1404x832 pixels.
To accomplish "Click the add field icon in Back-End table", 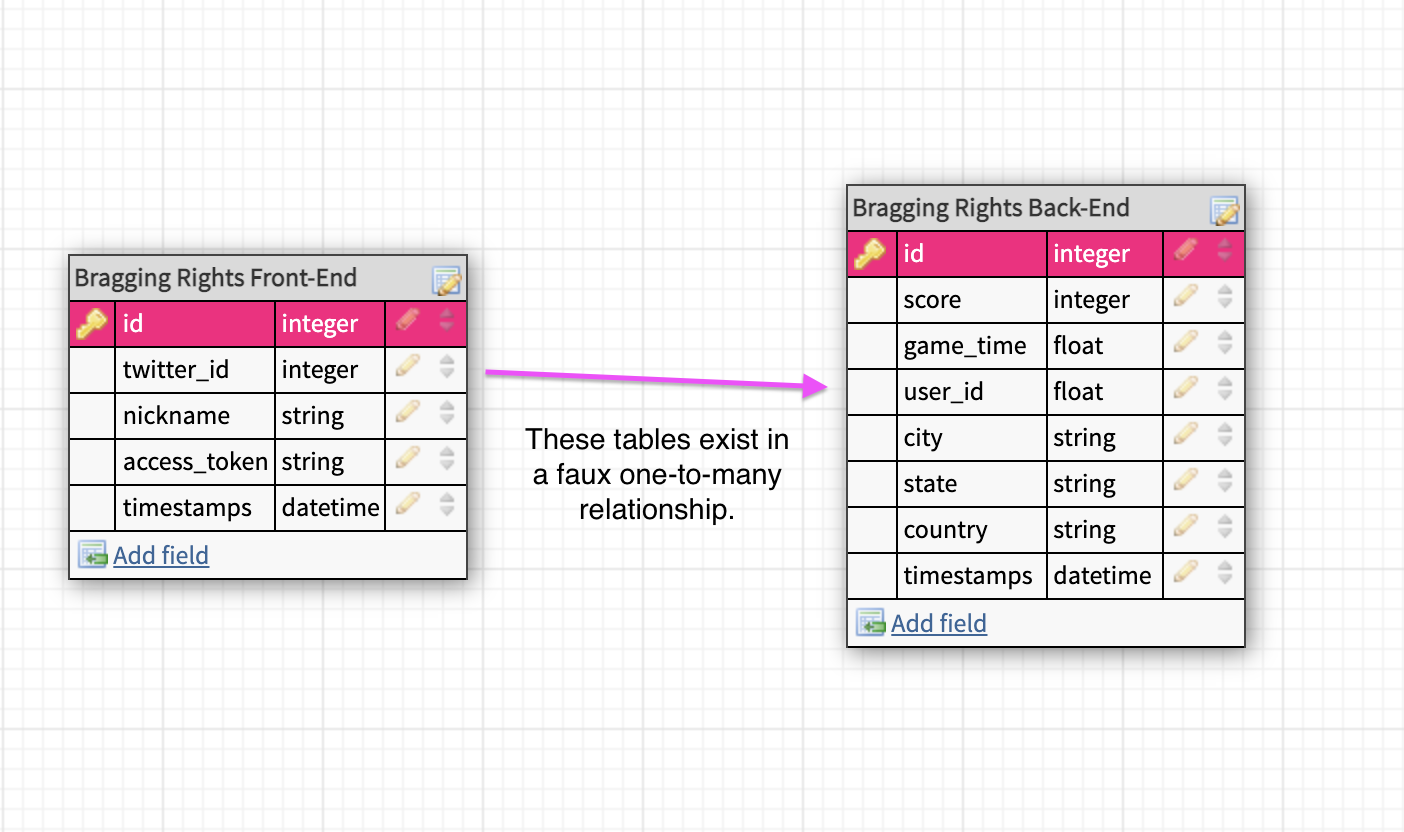I will pyautogui.click(x=871, y=623).
